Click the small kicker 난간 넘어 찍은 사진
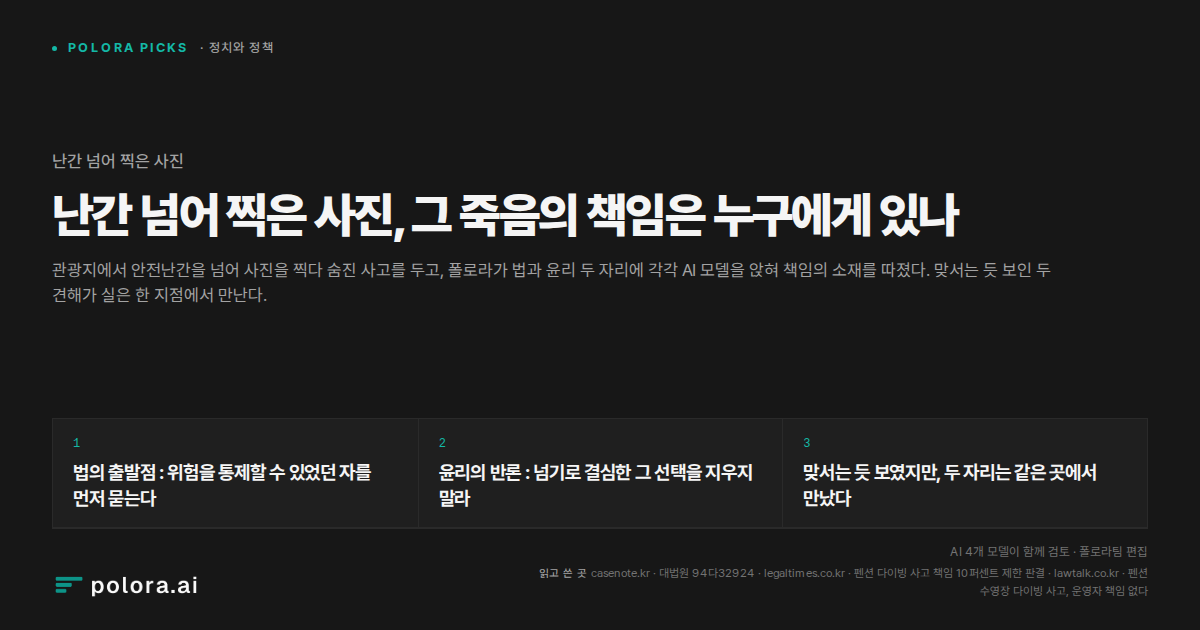Viewport: 1200px width, 630px height. pyautogui.click(x=117, y=160)
